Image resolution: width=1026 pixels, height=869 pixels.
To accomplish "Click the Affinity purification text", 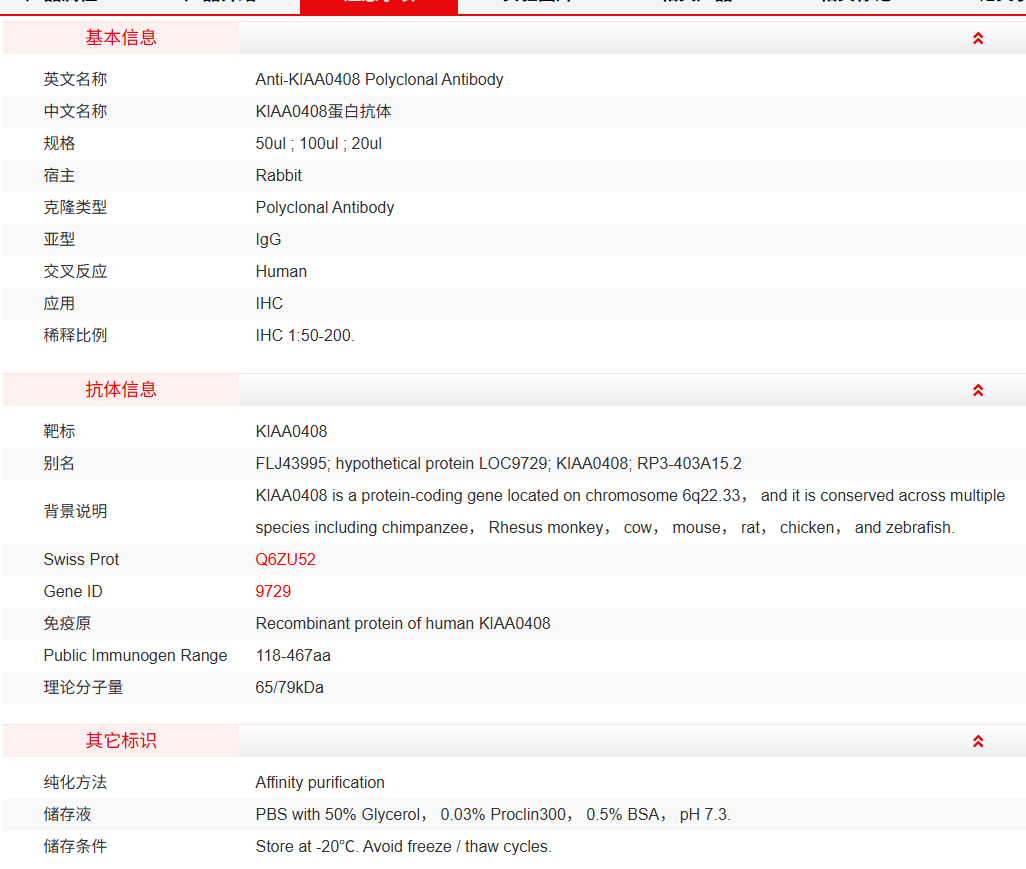I will click(x=319, y=783).
